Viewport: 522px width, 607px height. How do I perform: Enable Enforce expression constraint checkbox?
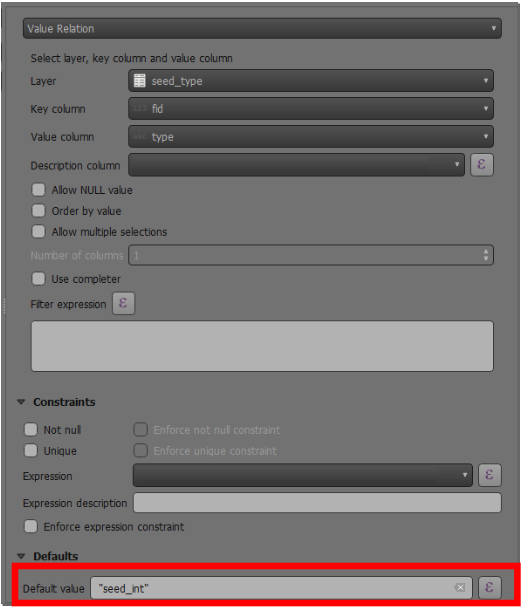pyautogui.click(x=31, y=526)
